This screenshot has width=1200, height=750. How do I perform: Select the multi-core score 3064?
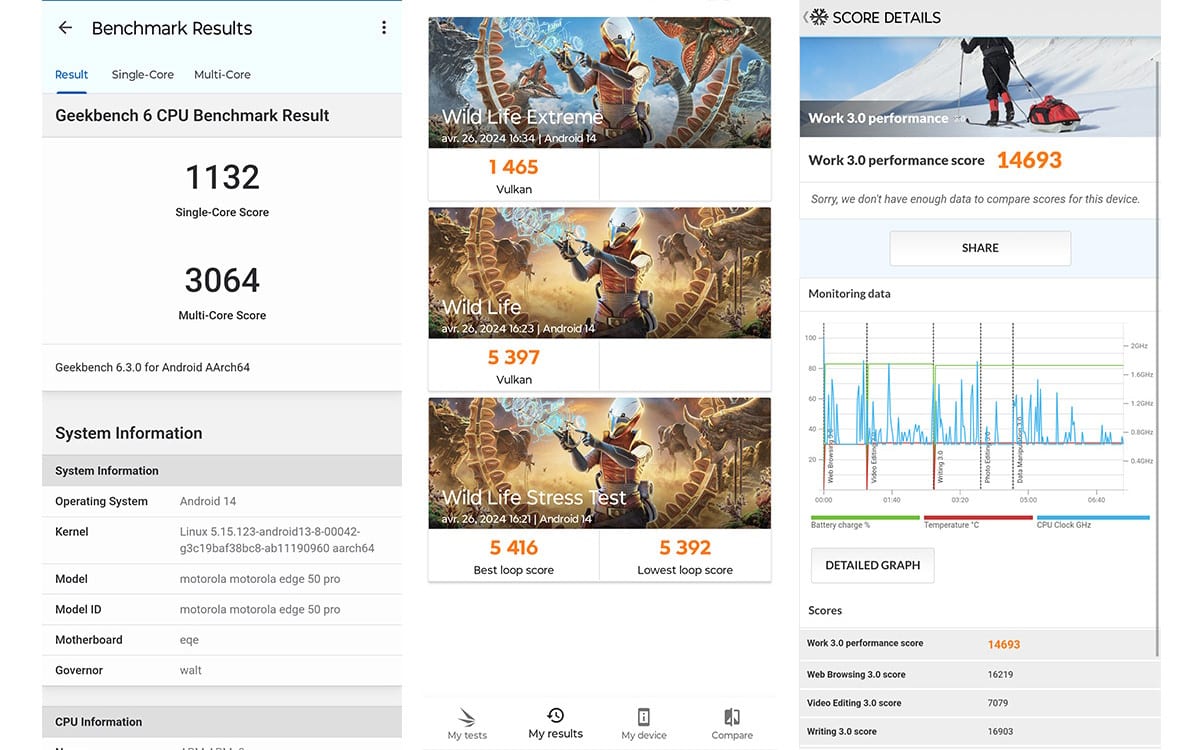tap(222, 280)
